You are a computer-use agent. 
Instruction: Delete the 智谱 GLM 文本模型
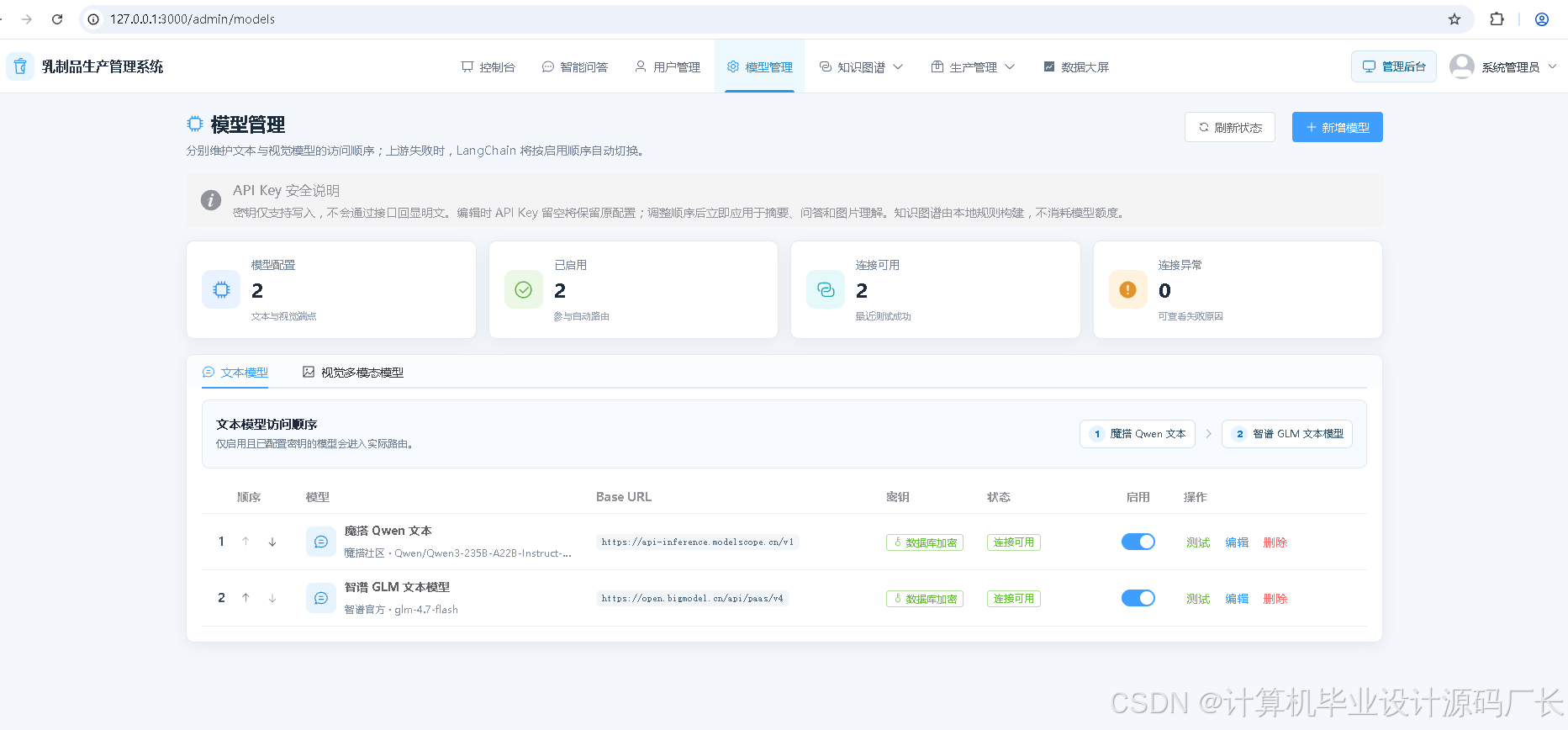click(x=1275, y=599)
